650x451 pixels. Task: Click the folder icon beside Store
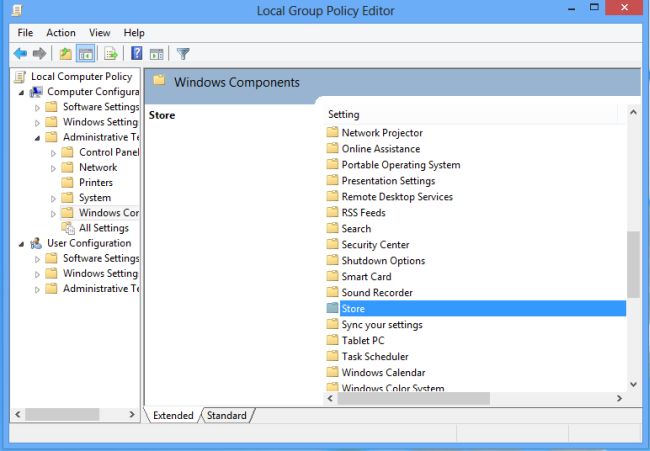332,308
